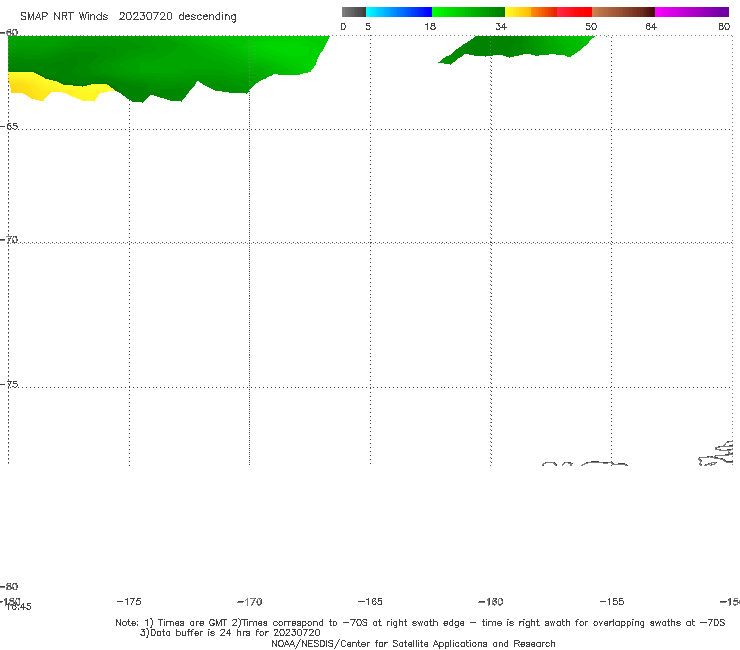Click the word 'descending' in the title
Screen dimensions: 740x650
pyautogui.click(x=208, y=17)
